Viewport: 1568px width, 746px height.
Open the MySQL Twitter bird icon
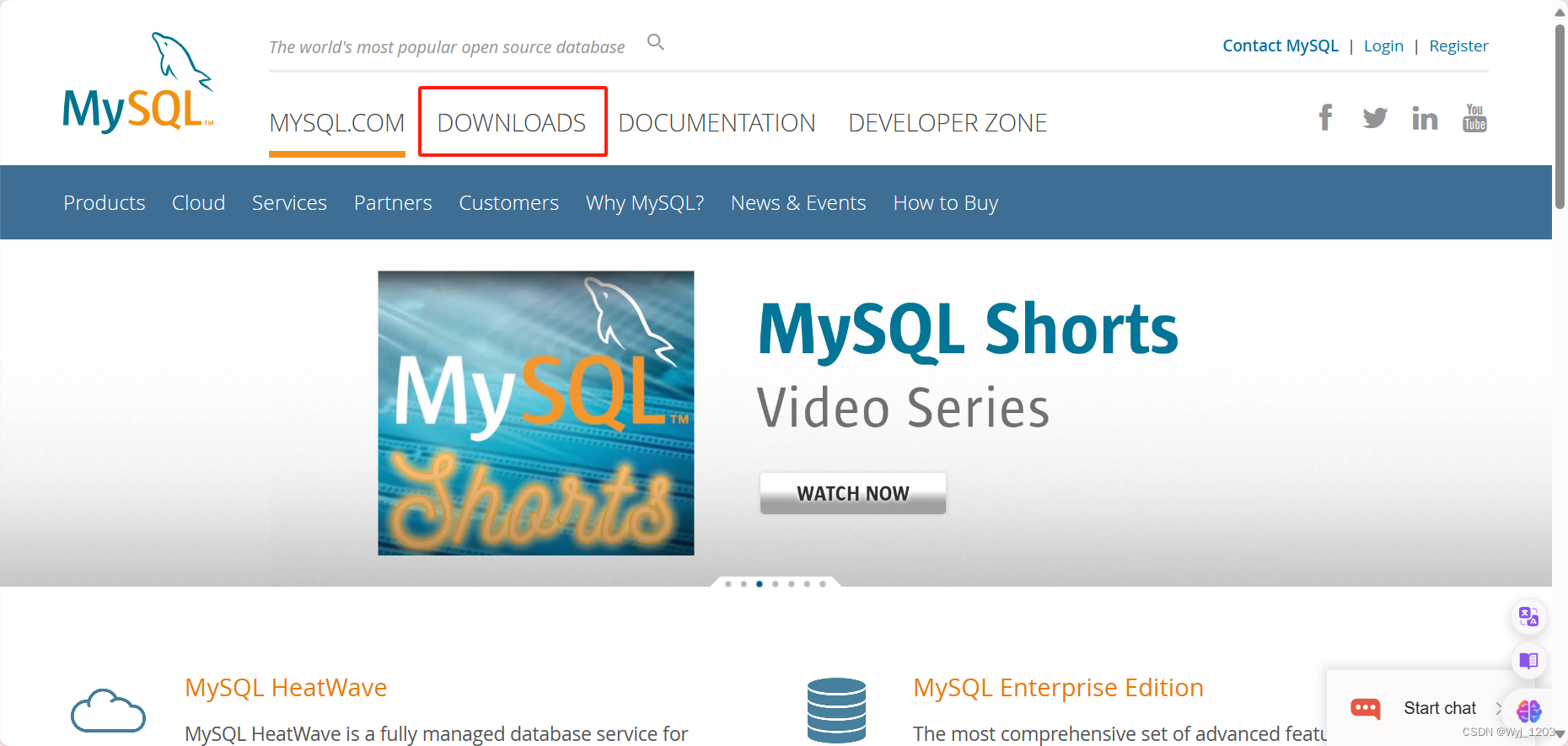tap(1375, 118)
